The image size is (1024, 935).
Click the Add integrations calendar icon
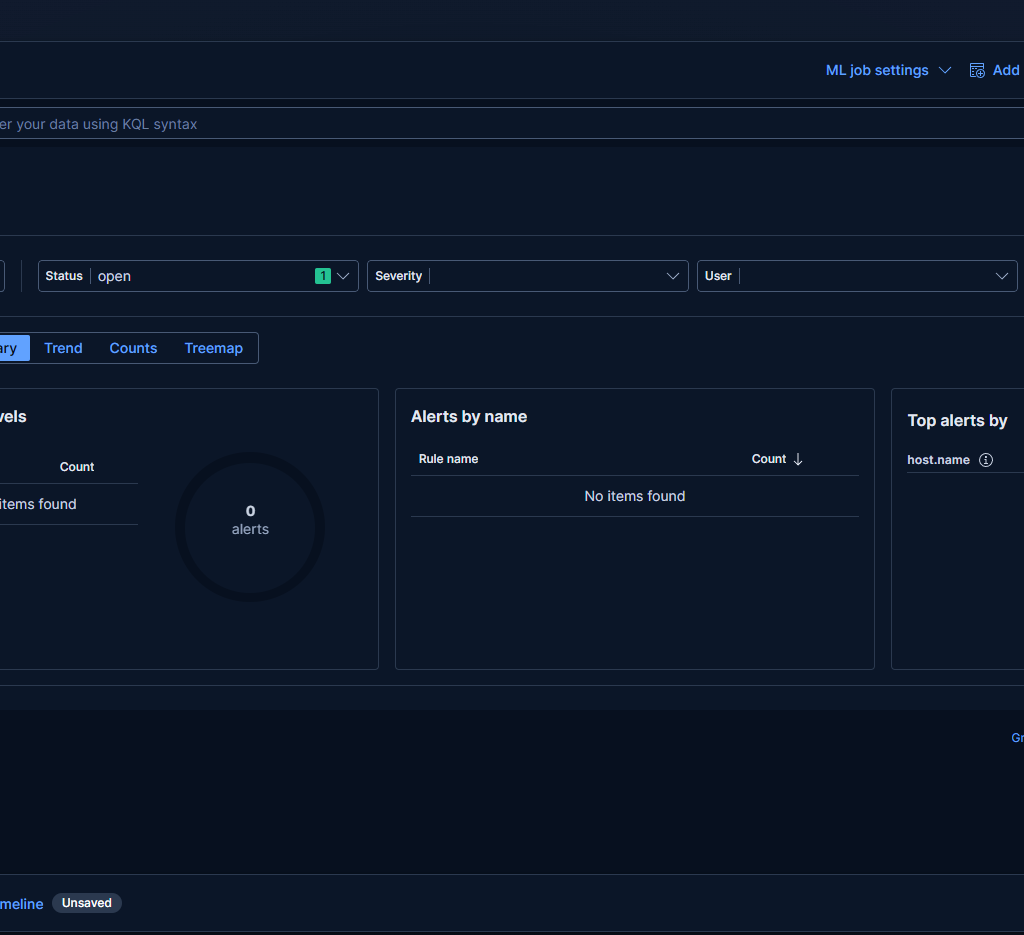click(977, 71)
